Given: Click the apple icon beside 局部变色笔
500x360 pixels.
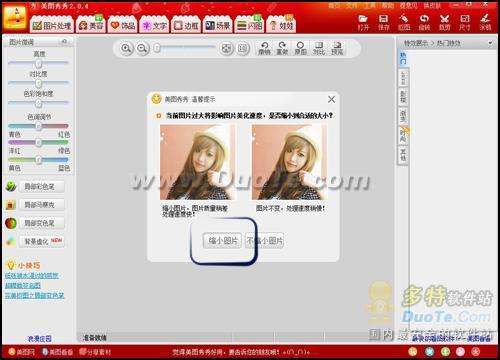Looking at the screenshot, I should click(x=11, y=223).
